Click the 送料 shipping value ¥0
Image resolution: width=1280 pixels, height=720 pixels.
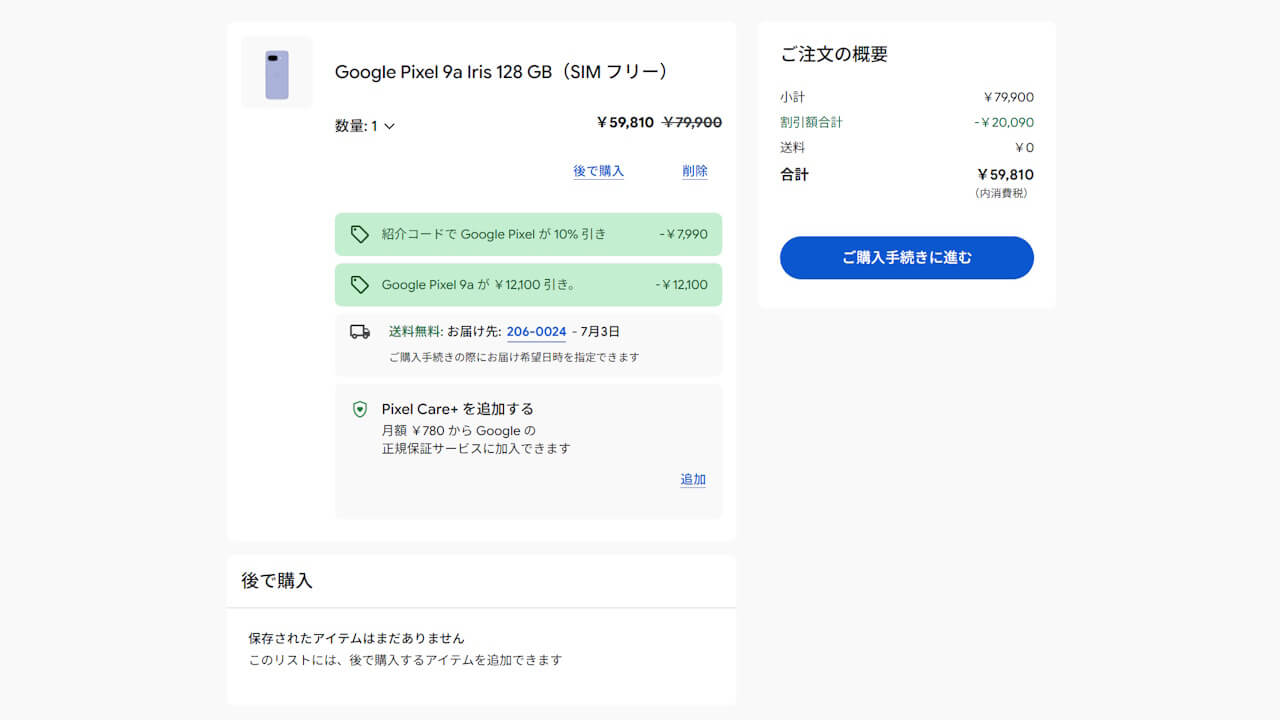coord(1024,147)
